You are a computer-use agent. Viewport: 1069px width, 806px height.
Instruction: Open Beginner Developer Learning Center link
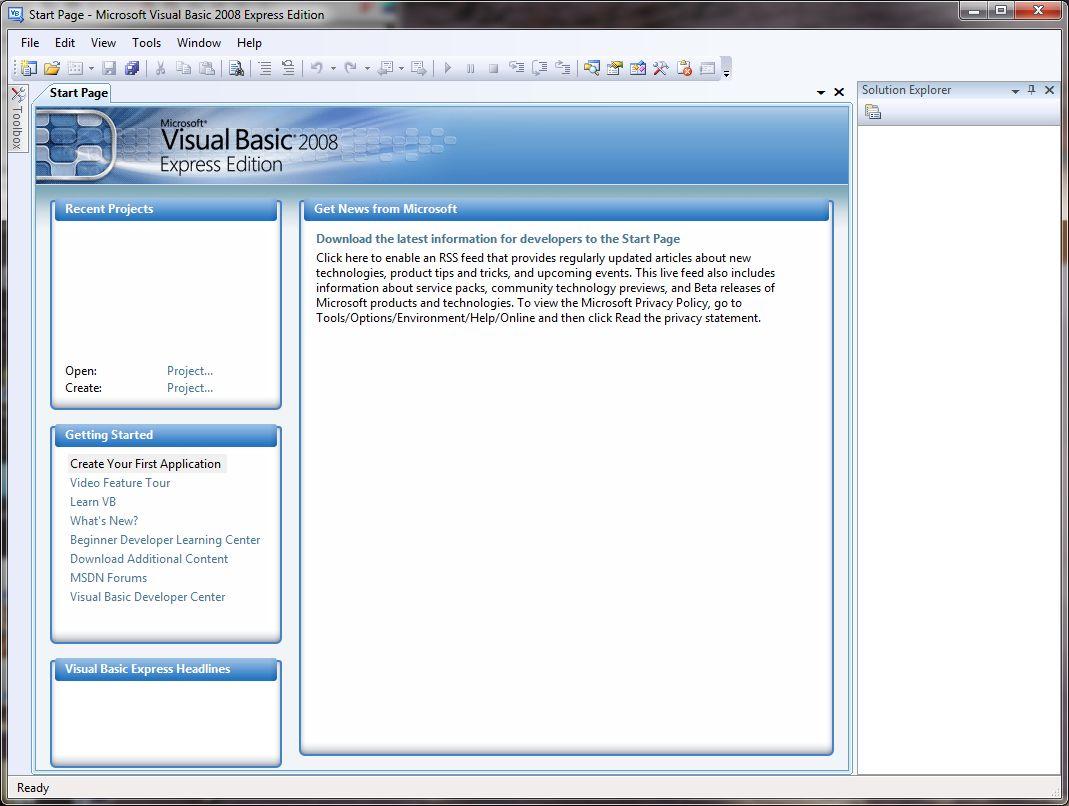pos(165,540)
